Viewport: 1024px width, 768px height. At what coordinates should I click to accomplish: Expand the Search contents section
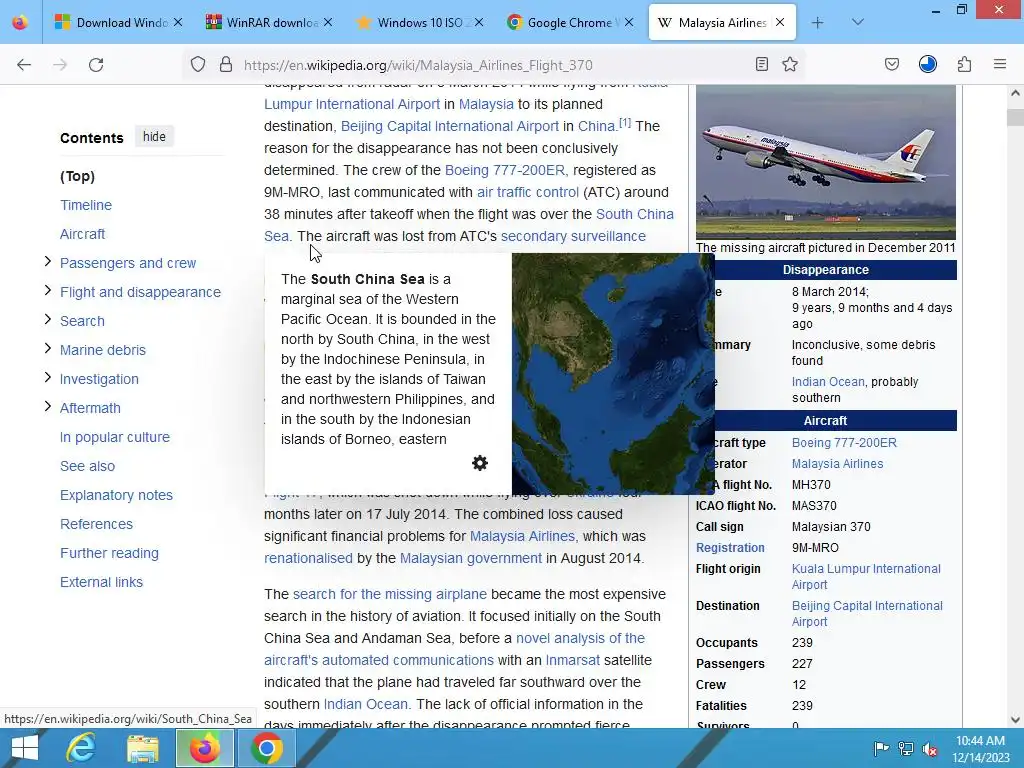click(x=48, y=319)
